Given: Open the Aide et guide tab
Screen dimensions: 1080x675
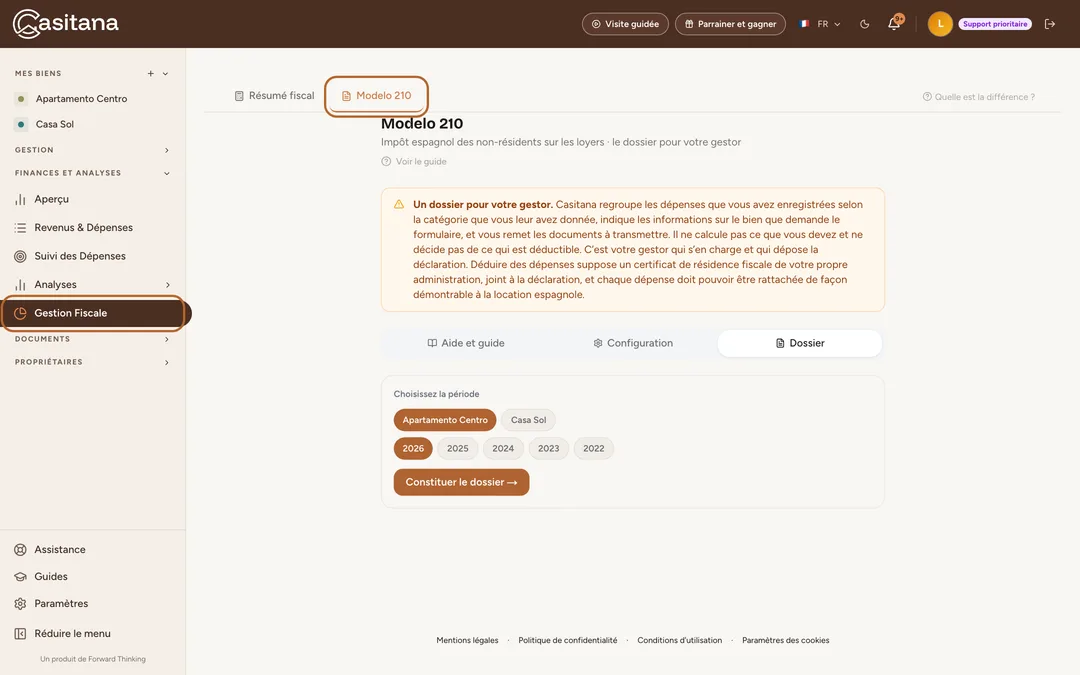Looking at the screenshot, I should (466, 343).
